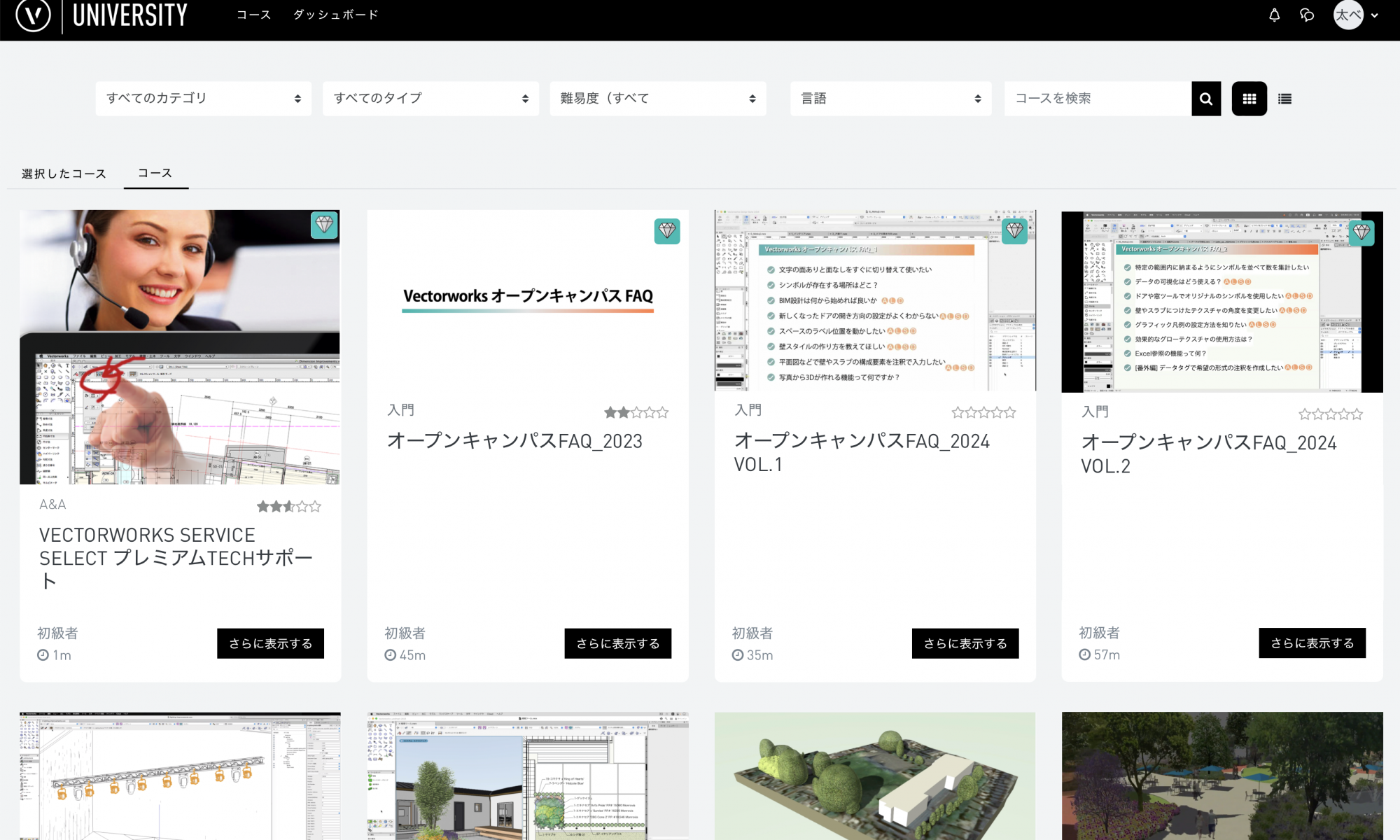
Task: Focus the コースを検索 search field
Action: click(x=1098, y=99)
